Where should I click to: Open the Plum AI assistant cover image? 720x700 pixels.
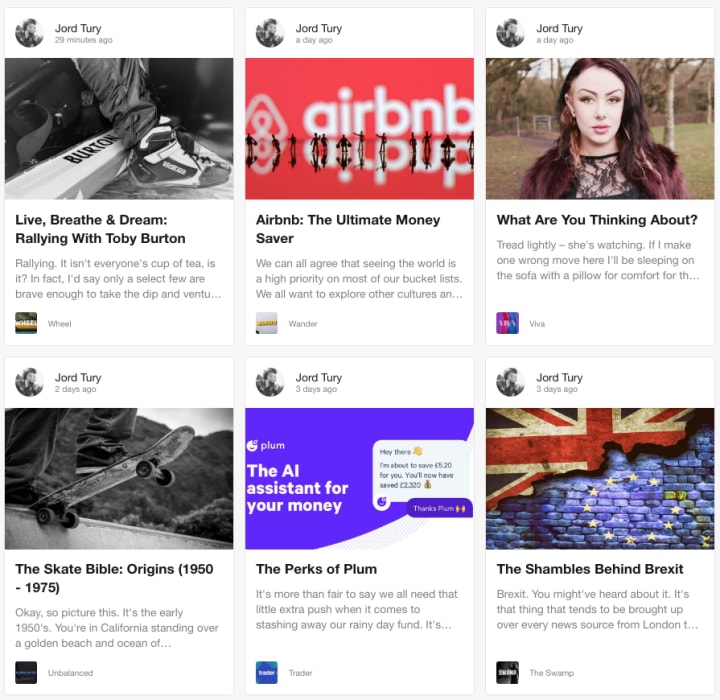pos(360,479)
